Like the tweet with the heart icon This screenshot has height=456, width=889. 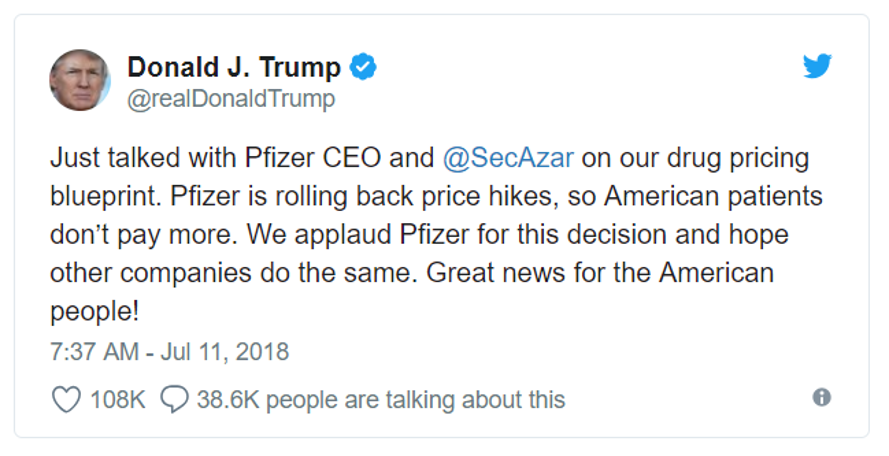[66, 399]
